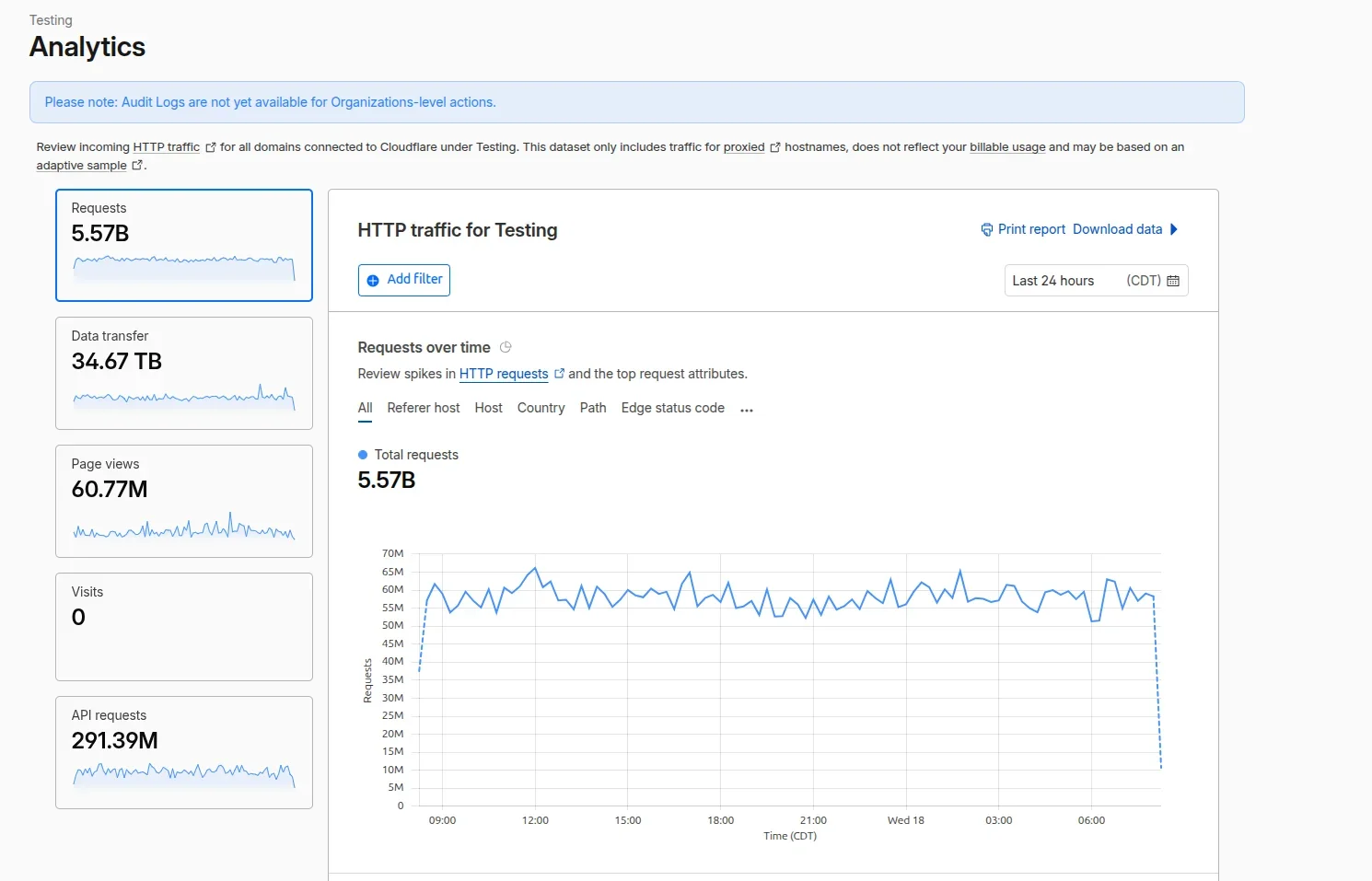The height and width of the screenshot is (881, 1372).
Task: Open the calendar icon in the date range selector
Action: point(1173,280)
